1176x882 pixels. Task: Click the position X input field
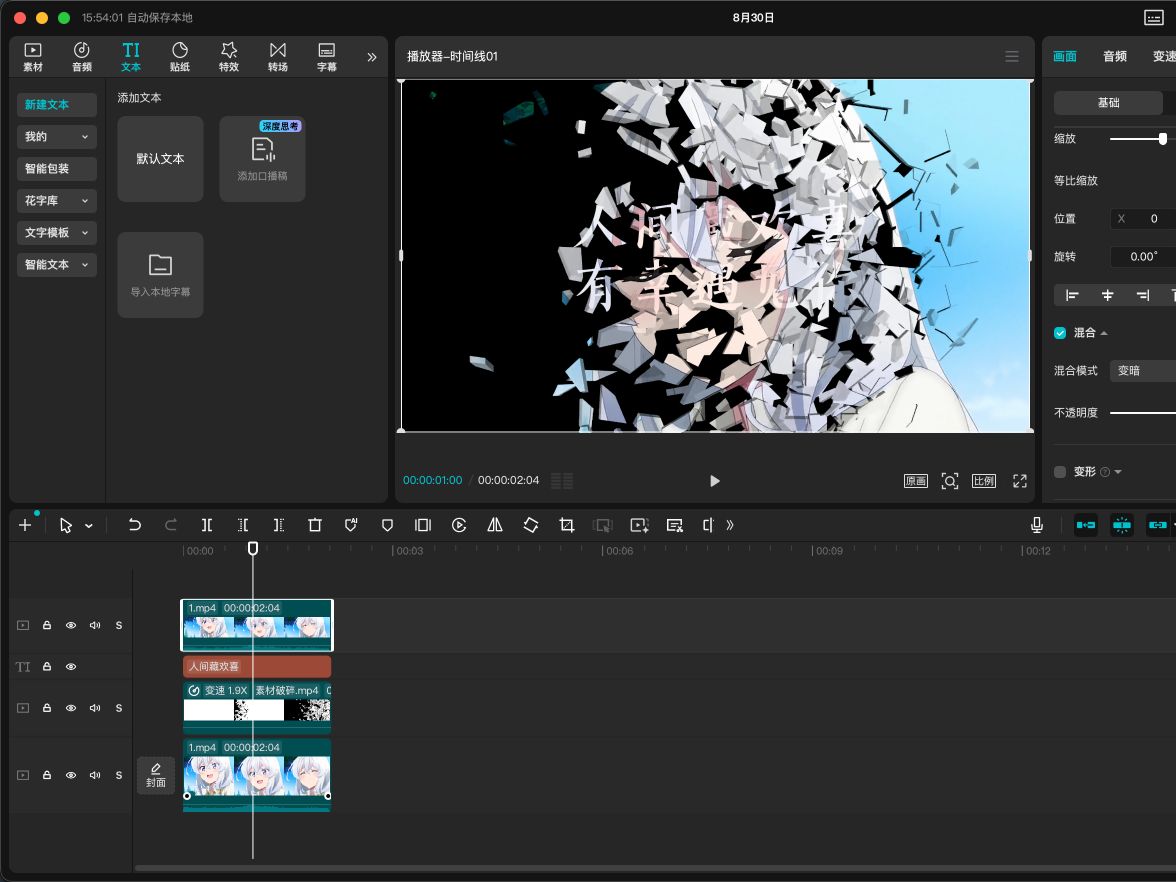1143,219
